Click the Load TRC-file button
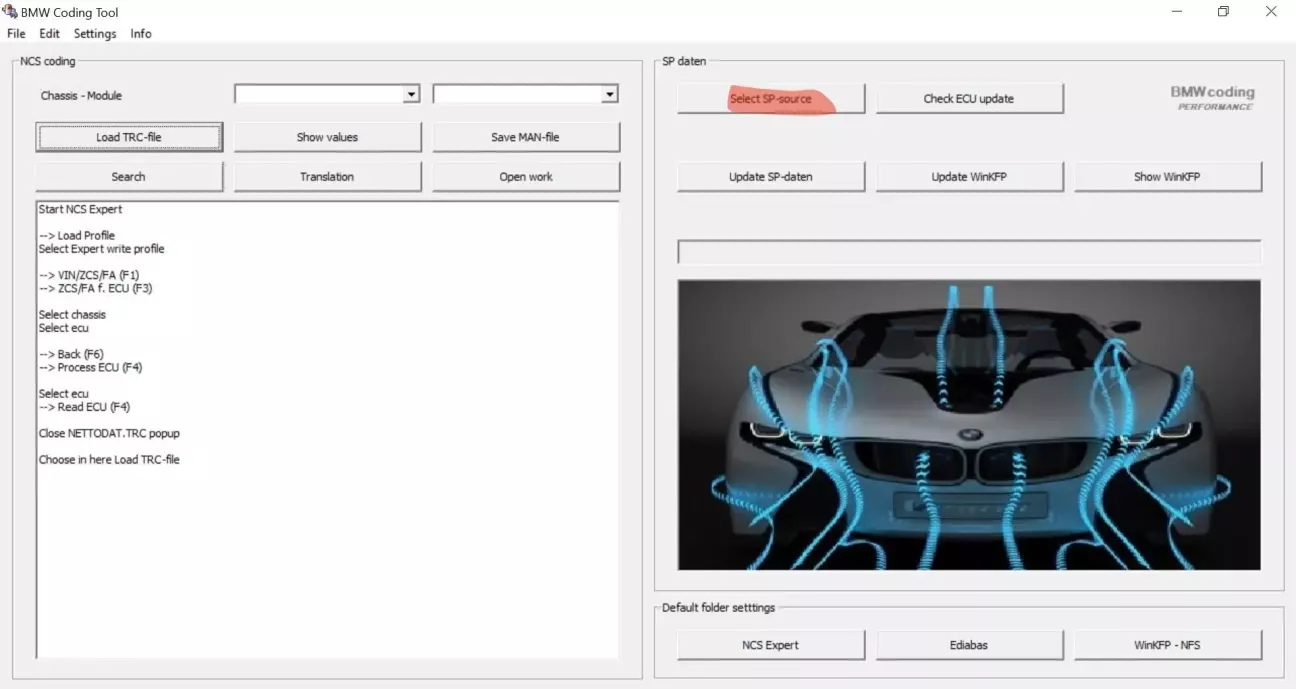The height and width of the screenshot is (689, 1296). (x=129, y=137)
